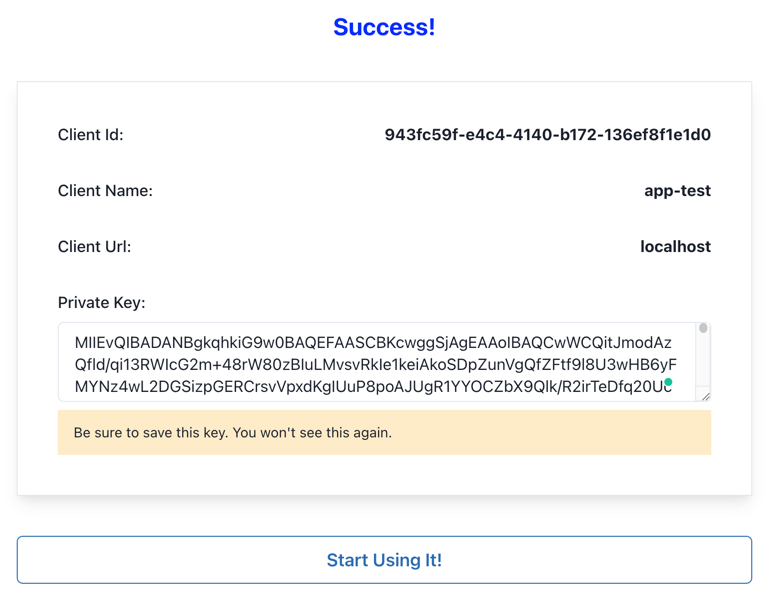Focus the Private Key text area
The width and height of the screenshot is (774, 604).
click(x=372, y=362)
